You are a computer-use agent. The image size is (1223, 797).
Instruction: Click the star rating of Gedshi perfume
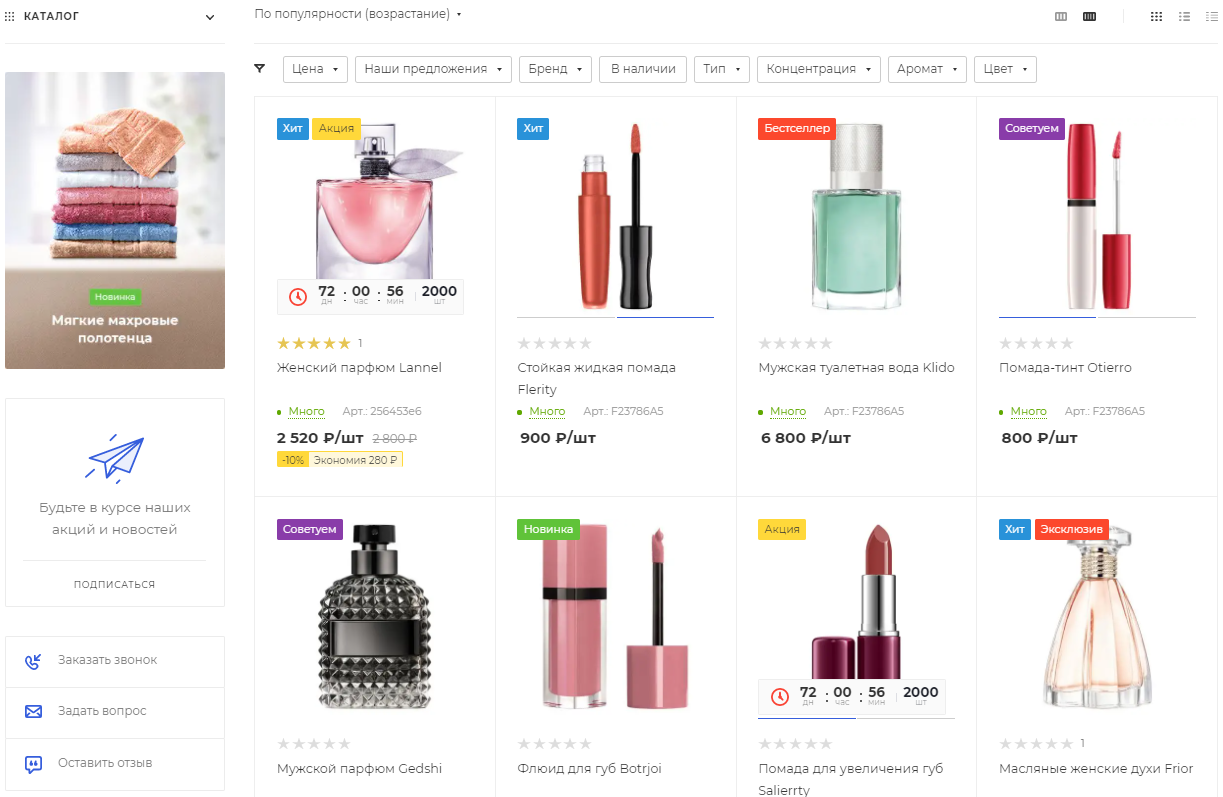(314, 744)
